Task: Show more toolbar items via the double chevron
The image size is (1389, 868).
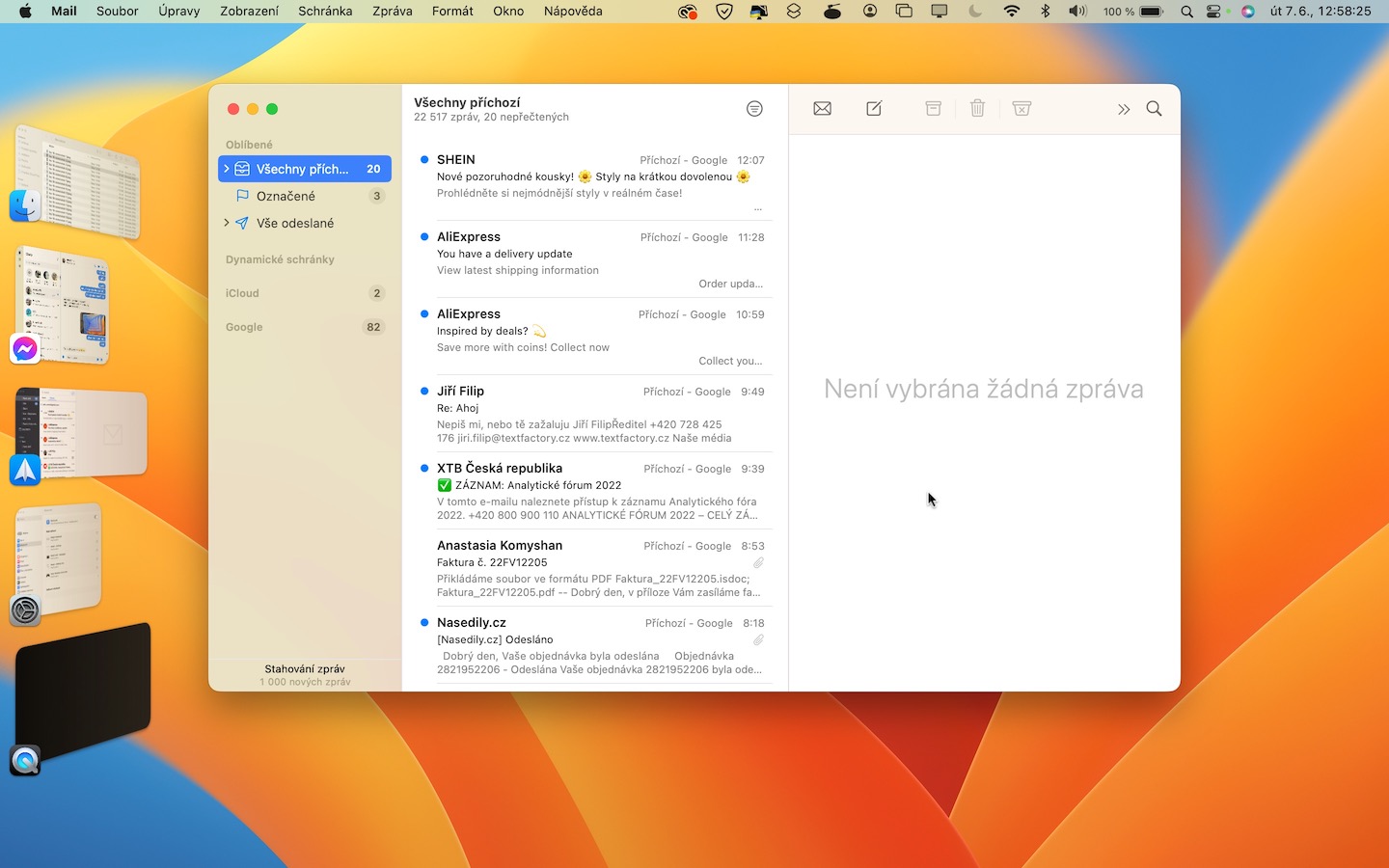Action: (1124, 109)
